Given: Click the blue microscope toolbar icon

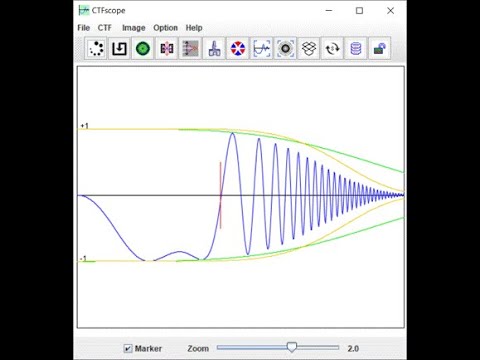Looking at the screenshot, I should (x=214, y=49).
